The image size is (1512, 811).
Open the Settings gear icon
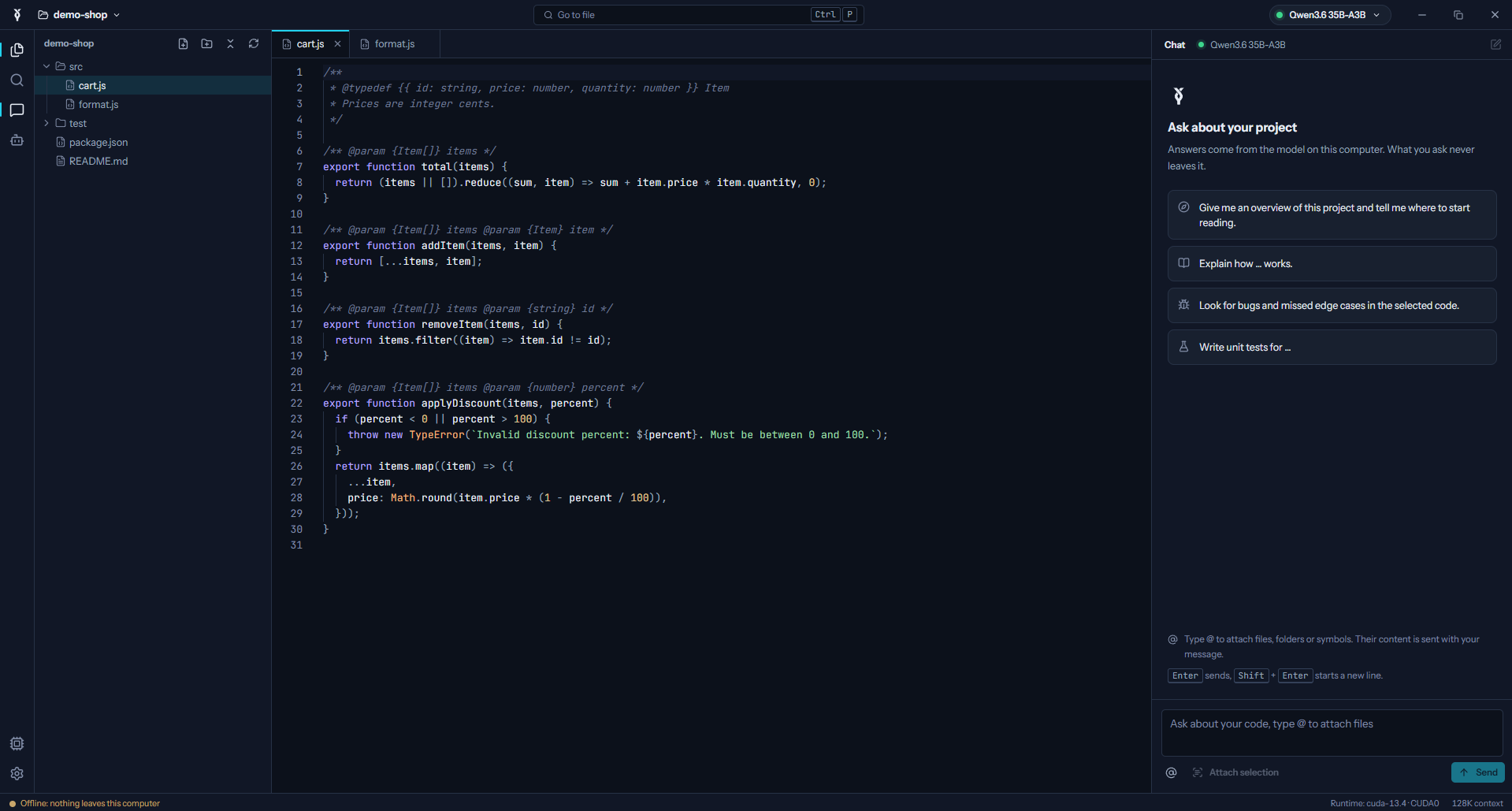17,773
